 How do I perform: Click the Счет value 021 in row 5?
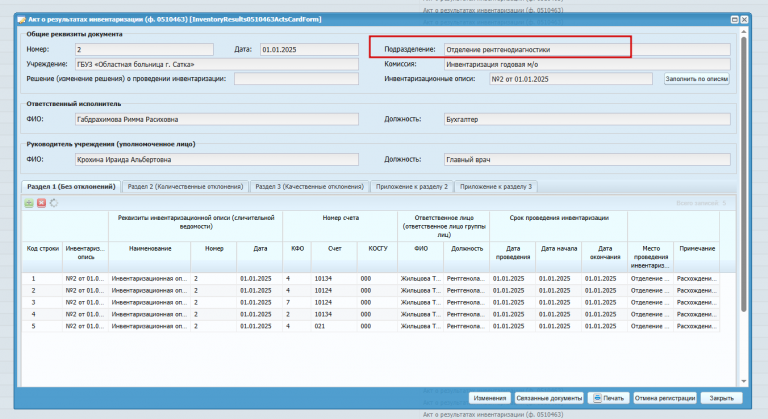[x=320, y=326]
